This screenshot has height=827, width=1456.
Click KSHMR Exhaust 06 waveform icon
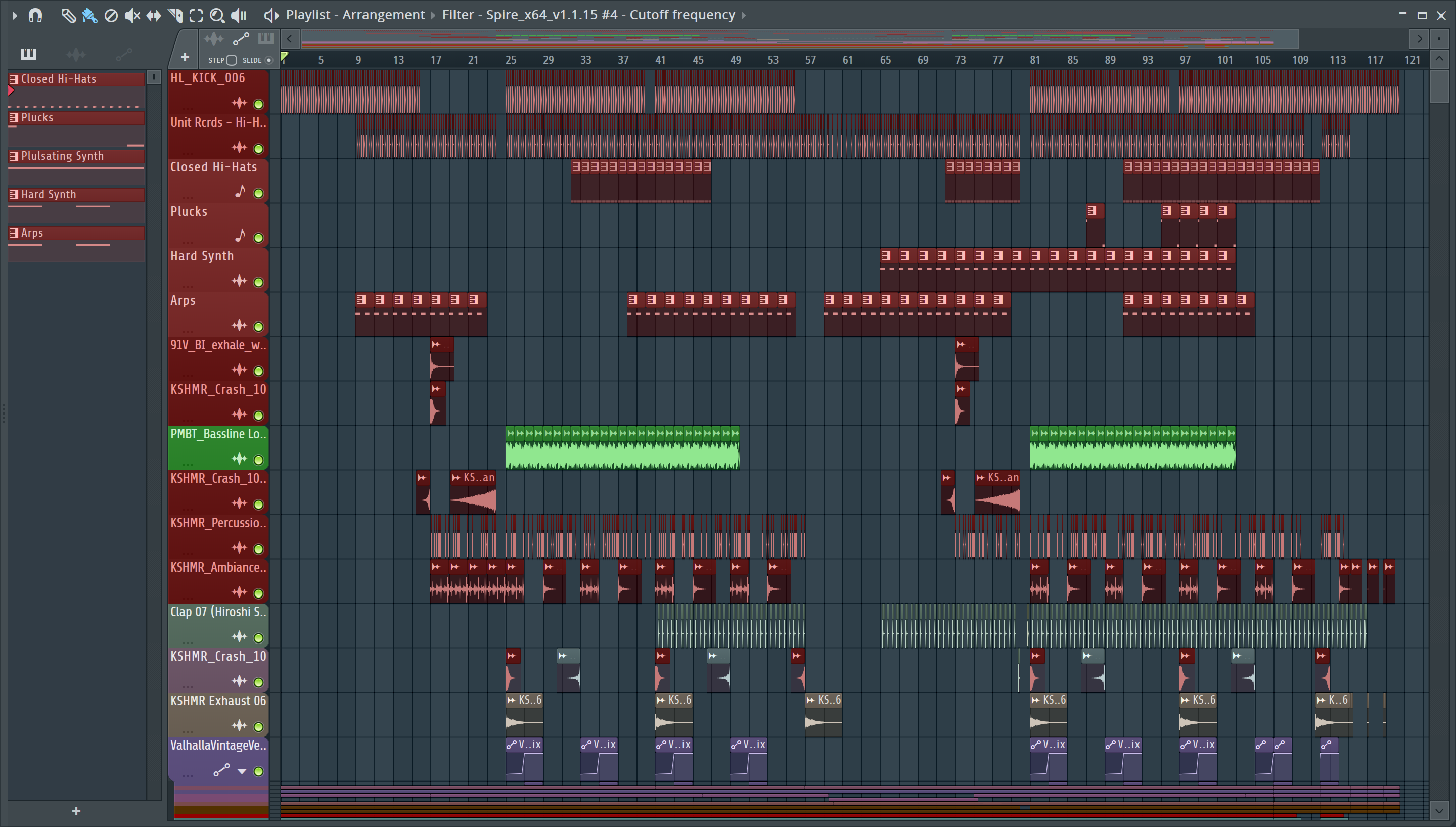click(239, 726)
